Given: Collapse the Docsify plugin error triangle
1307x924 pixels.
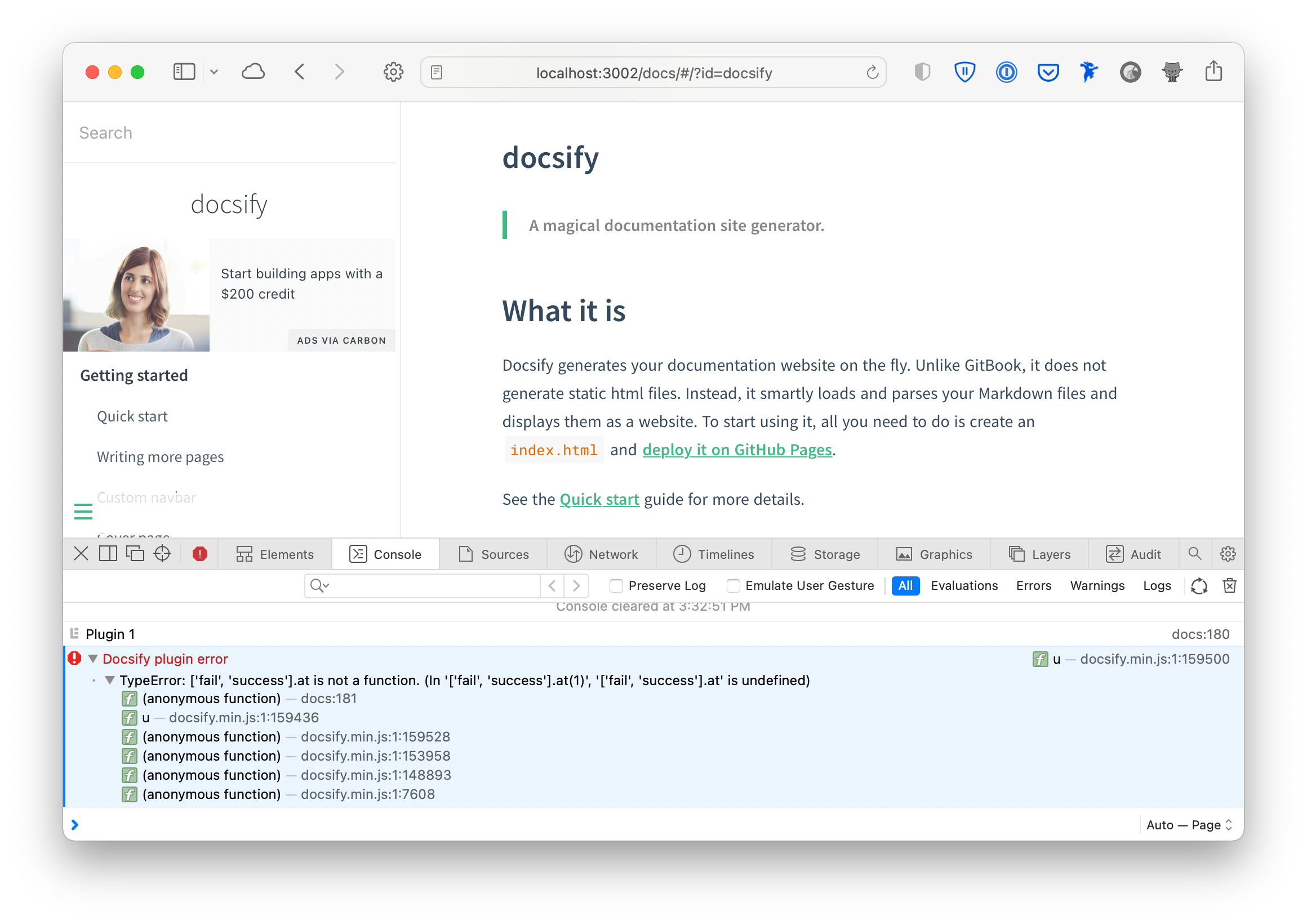Looking at the screenshot, I should (93, 659).
